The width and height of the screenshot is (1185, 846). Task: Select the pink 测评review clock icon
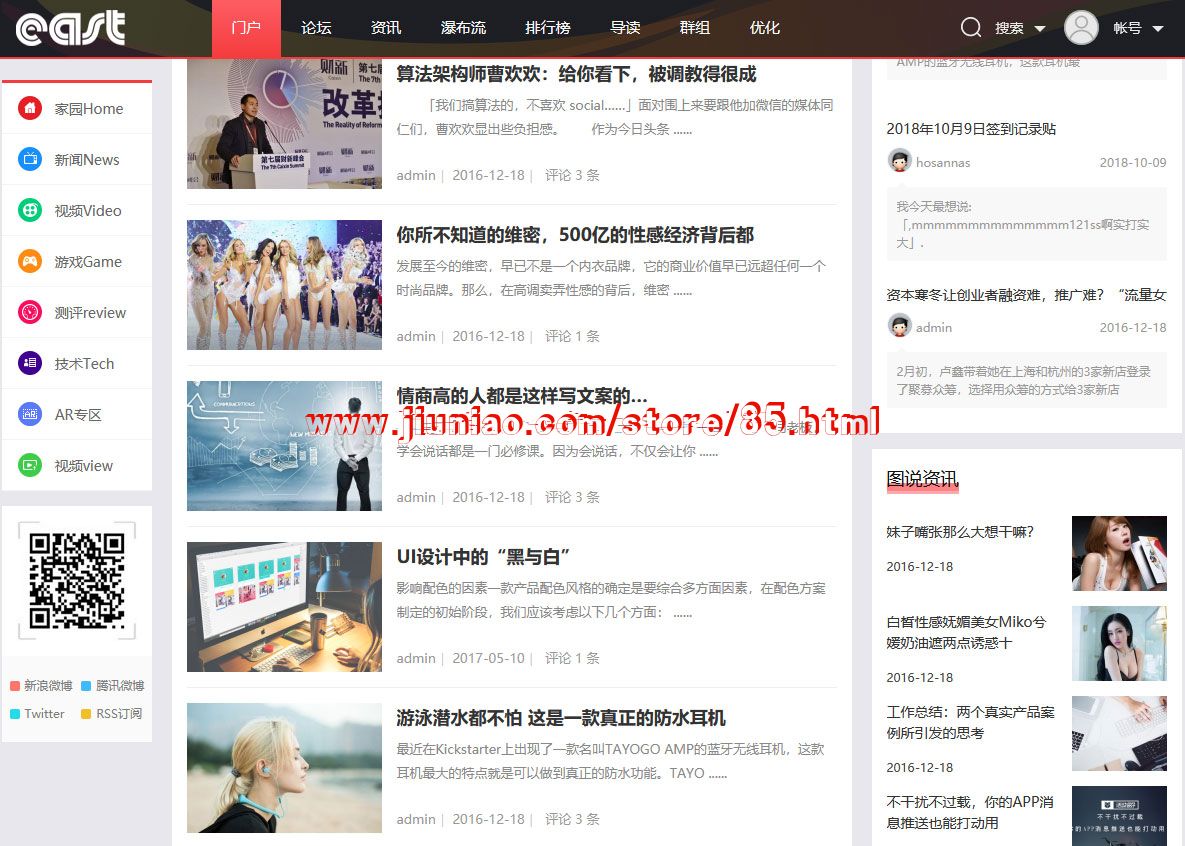click(30, 312)
